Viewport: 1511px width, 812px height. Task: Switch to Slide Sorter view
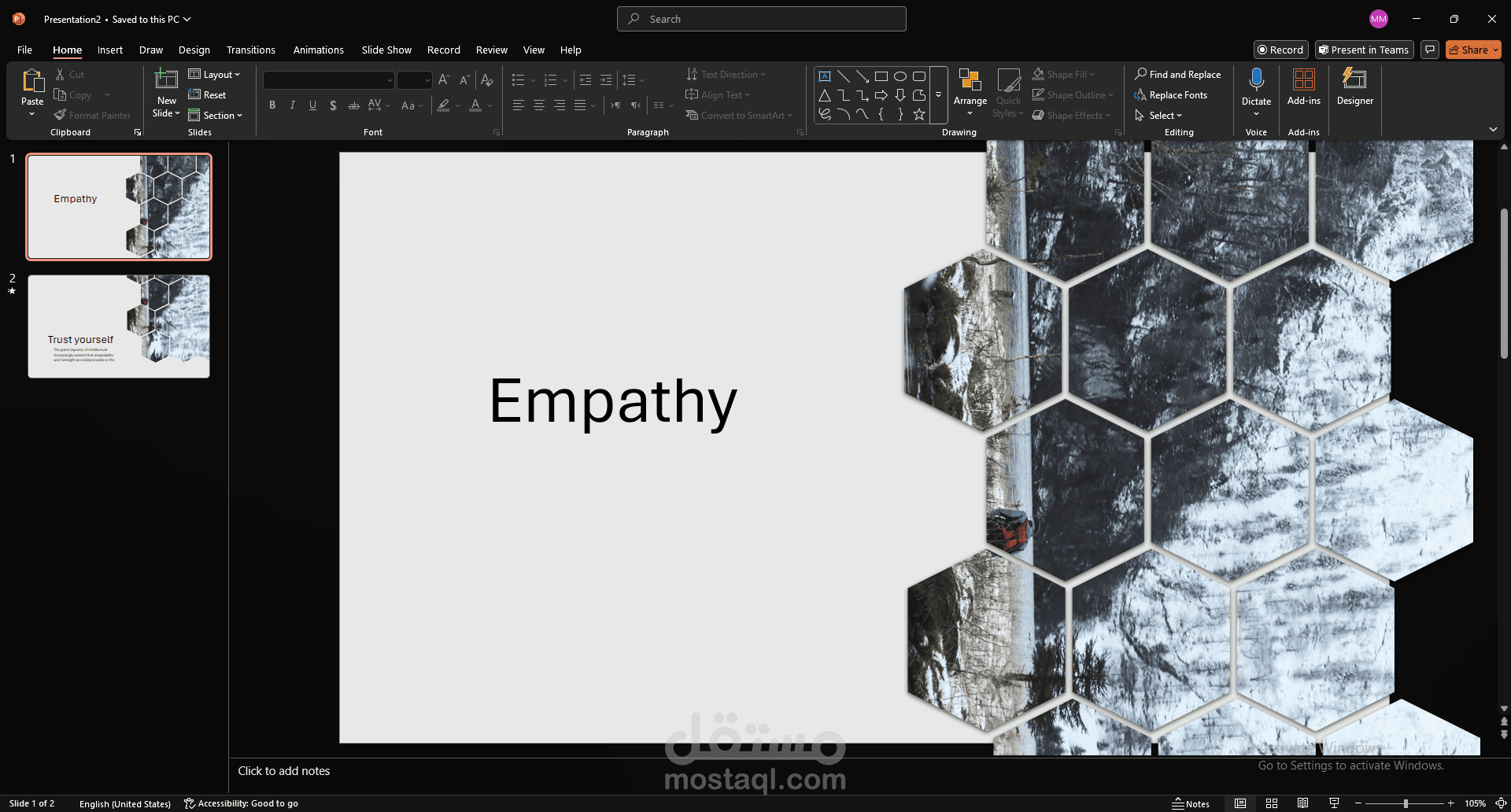tap(1271, 803)
